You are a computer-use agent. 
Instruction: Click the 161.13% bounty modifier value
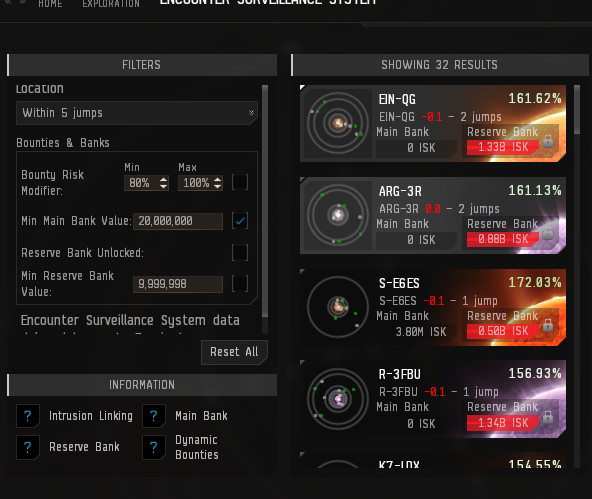click(535, 191)
